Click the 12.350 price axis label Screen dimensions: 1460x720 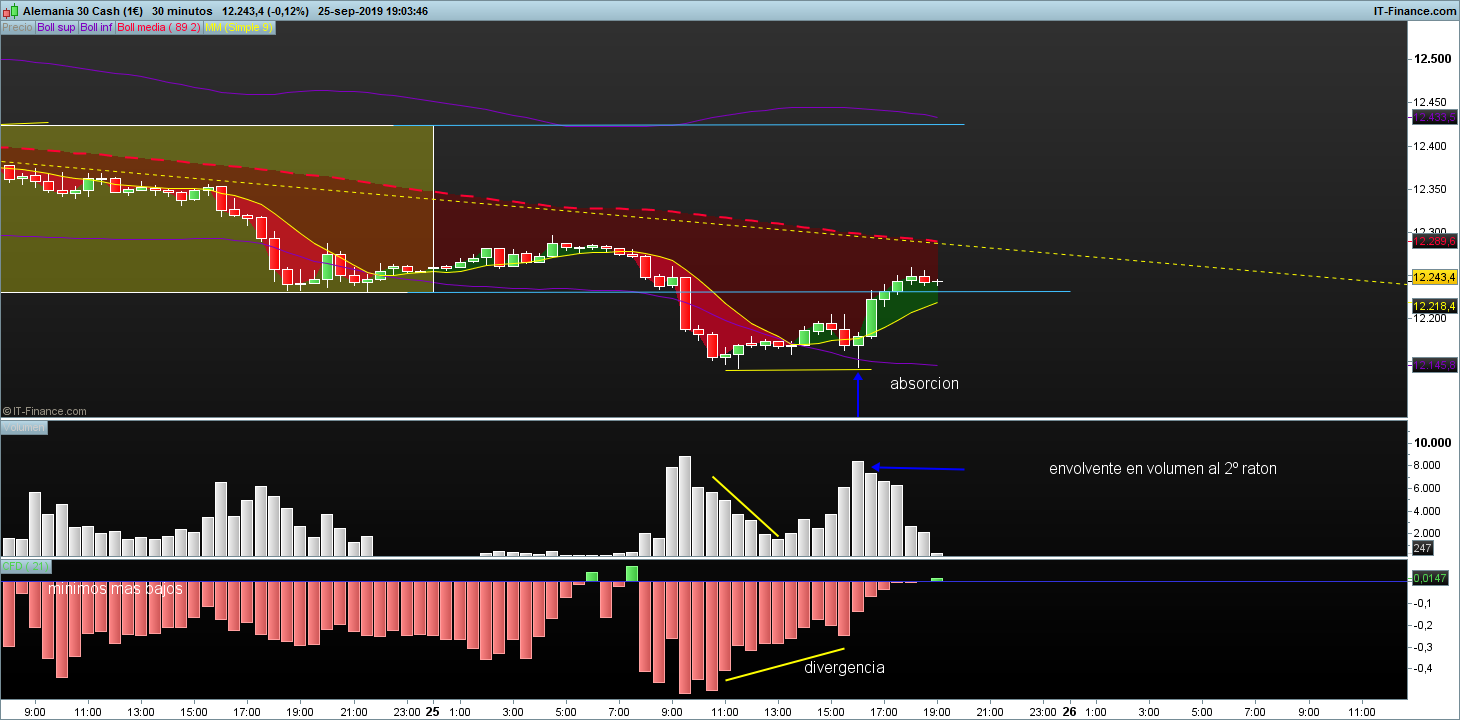pos(1431,189)
